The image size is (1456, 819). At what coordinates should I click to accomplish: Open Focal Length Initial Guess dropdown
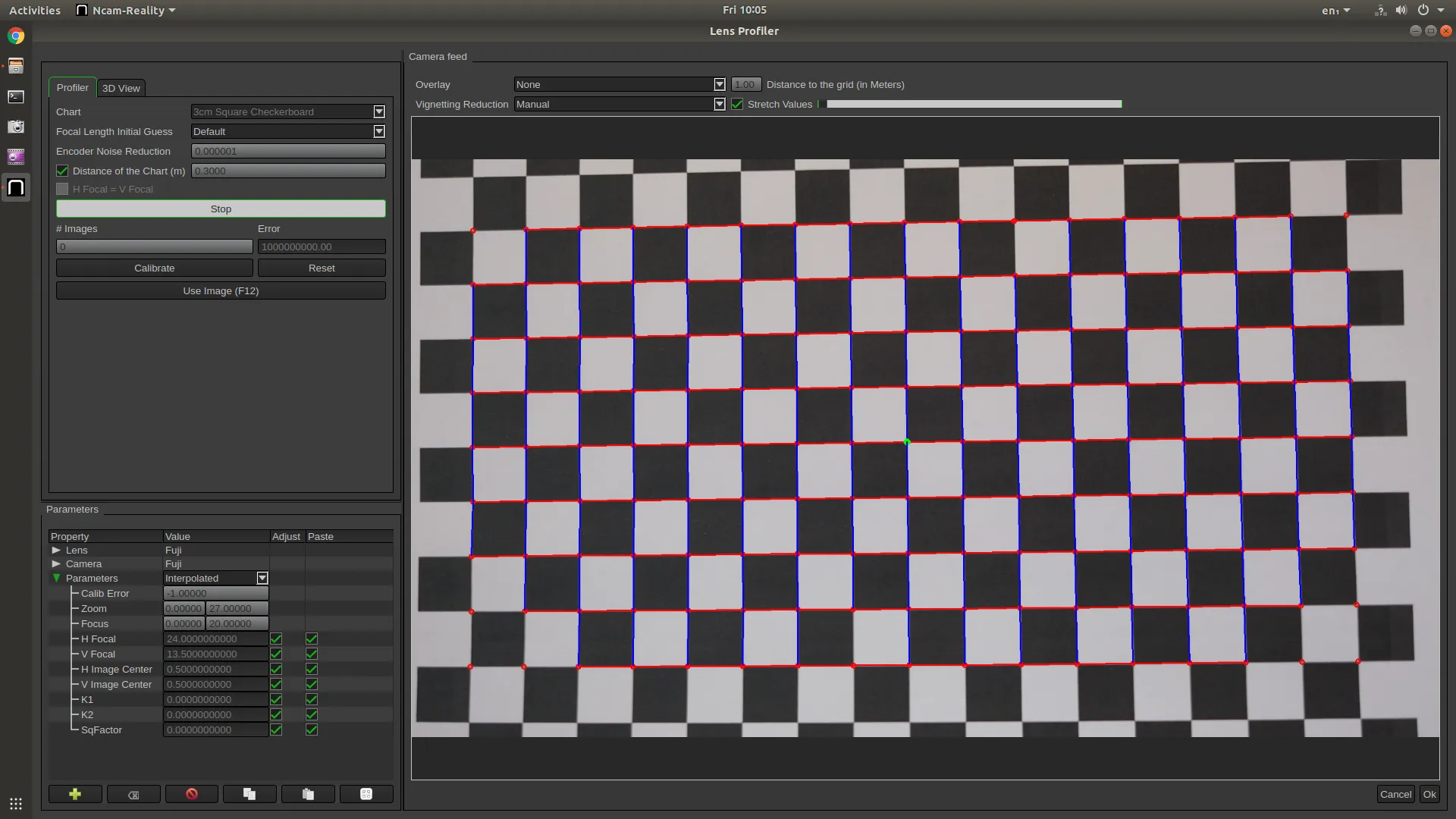pos(288,131)
